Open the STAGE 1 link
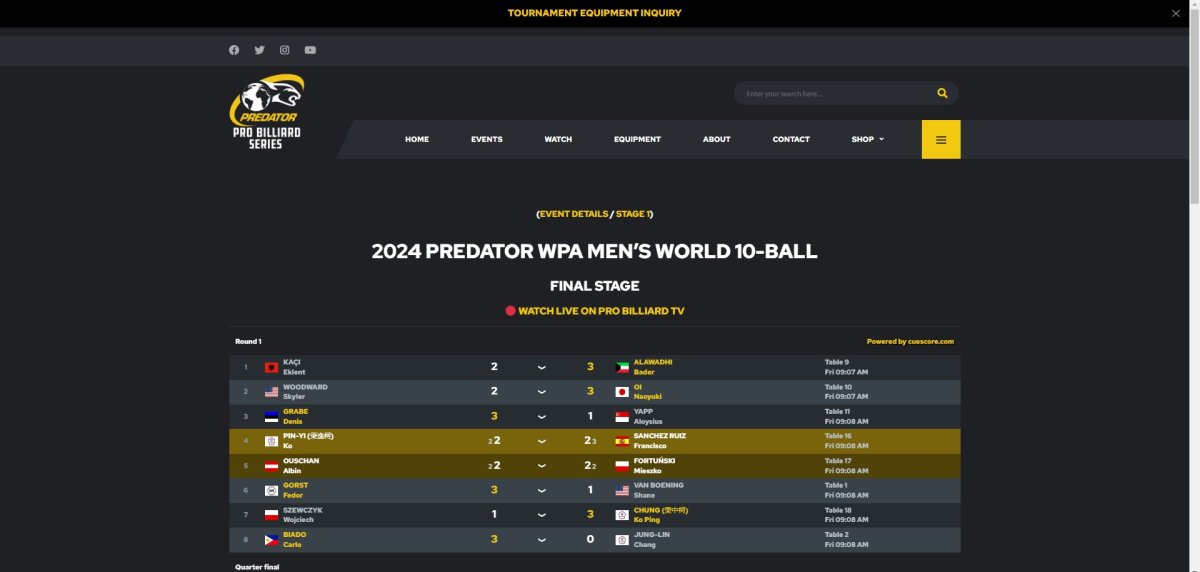This screenshot has height=572, width=1200. (x=633, y=214)
